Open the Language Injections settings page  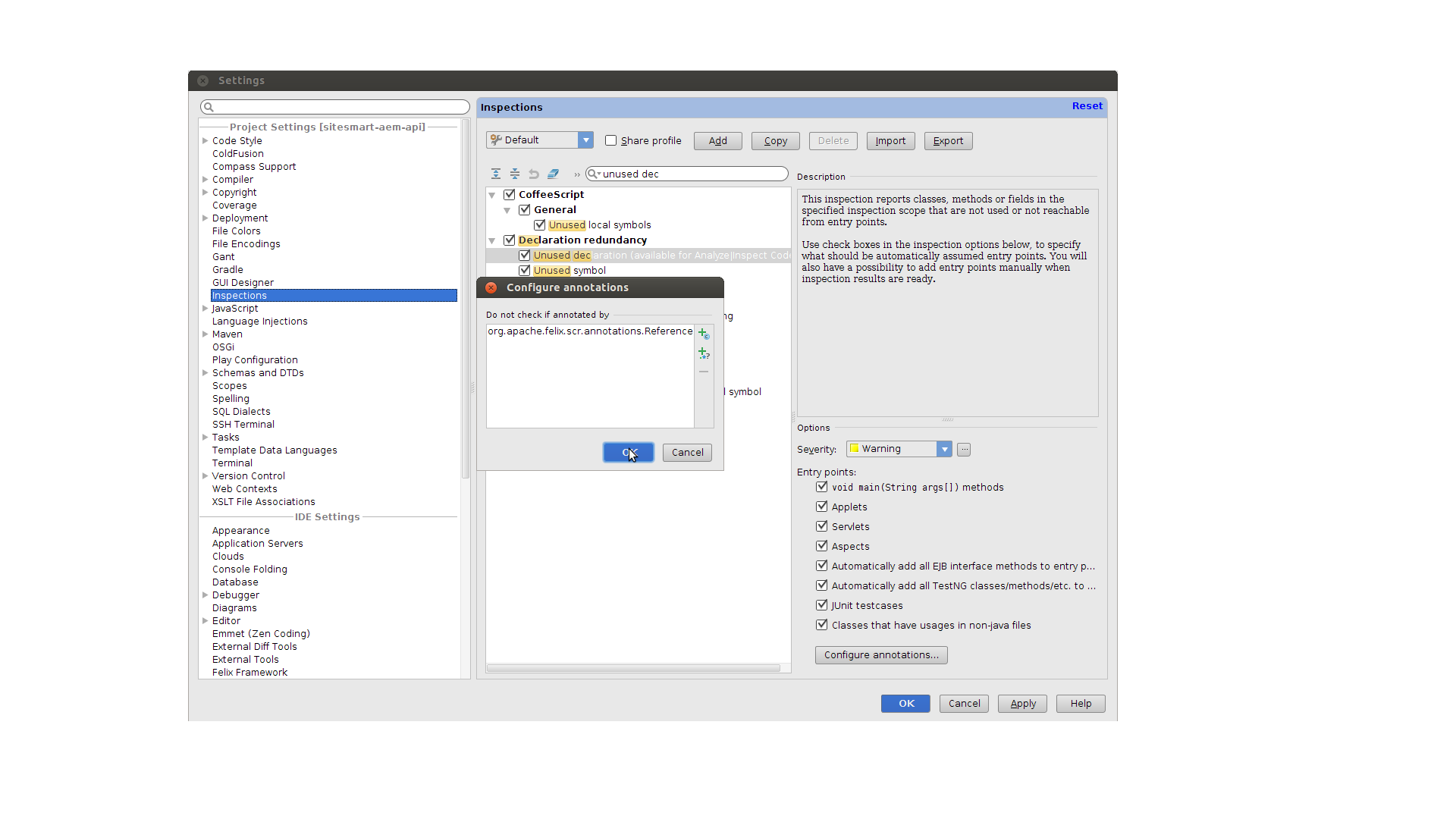260,322
